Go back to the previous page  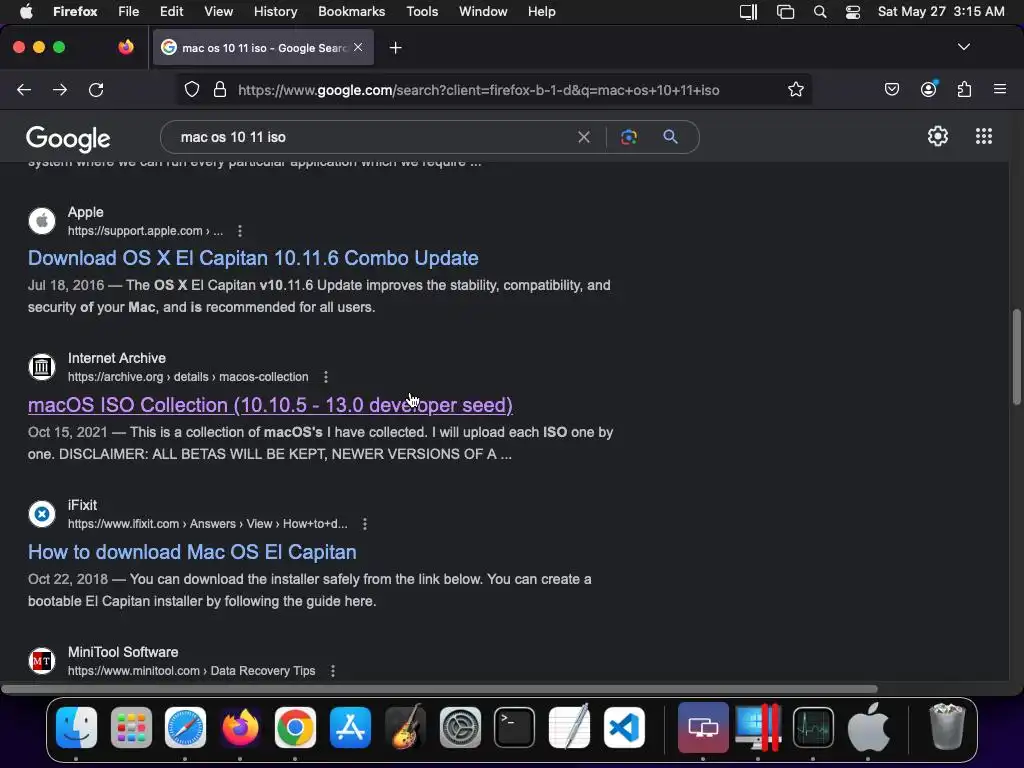pos(24,90)
